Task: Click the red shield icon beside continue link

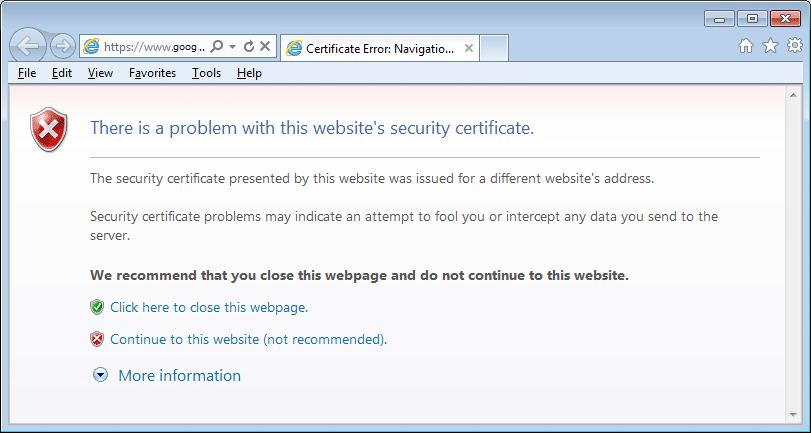Action: (97, 339)
